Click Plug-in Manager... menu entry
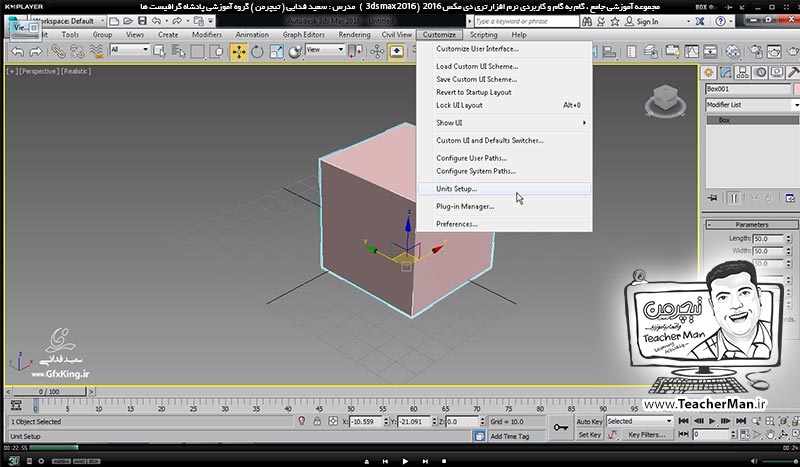The image size is (800, 467). click(x=504, y=207)
